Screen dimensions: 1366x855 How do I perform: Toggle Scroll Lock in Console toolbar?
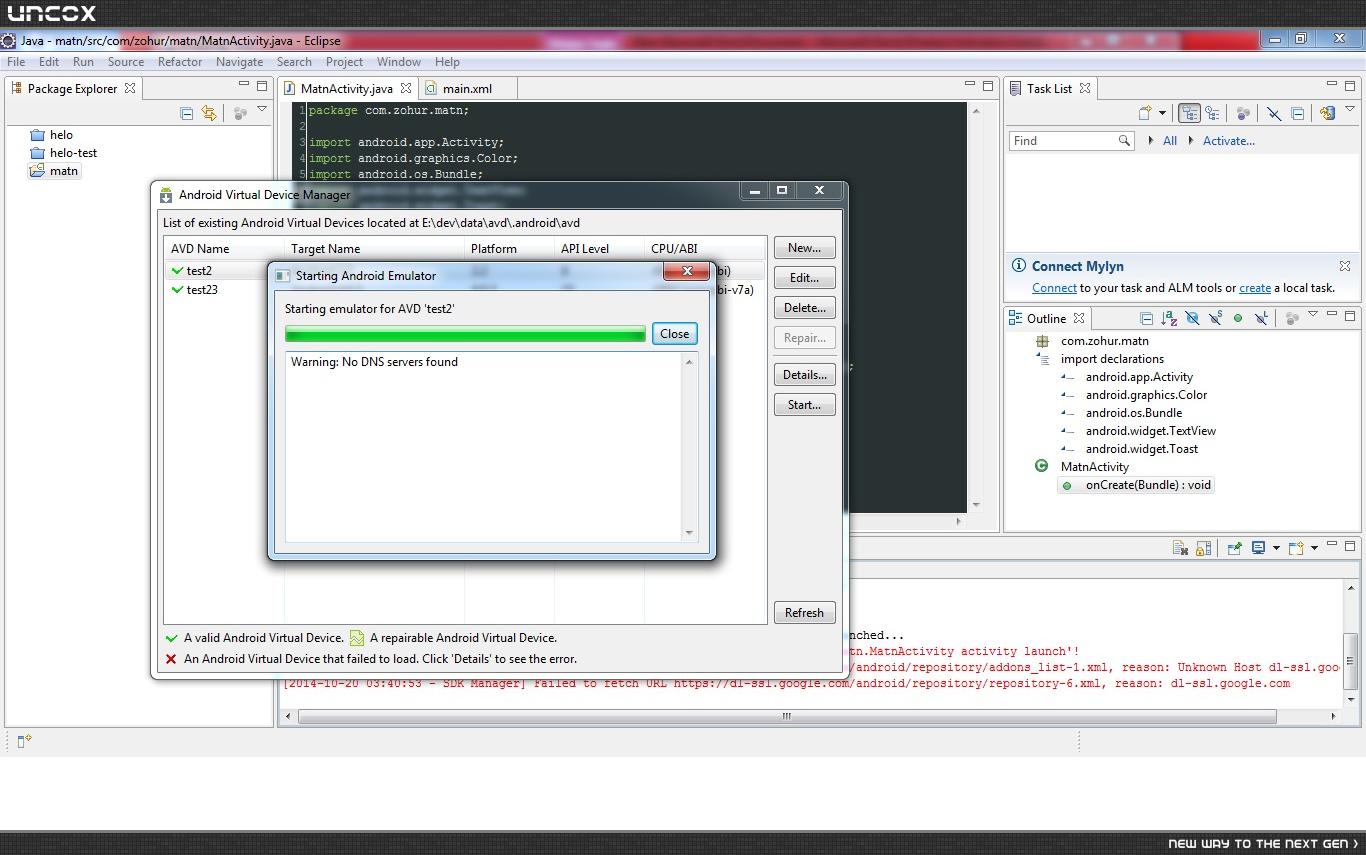1204,548
